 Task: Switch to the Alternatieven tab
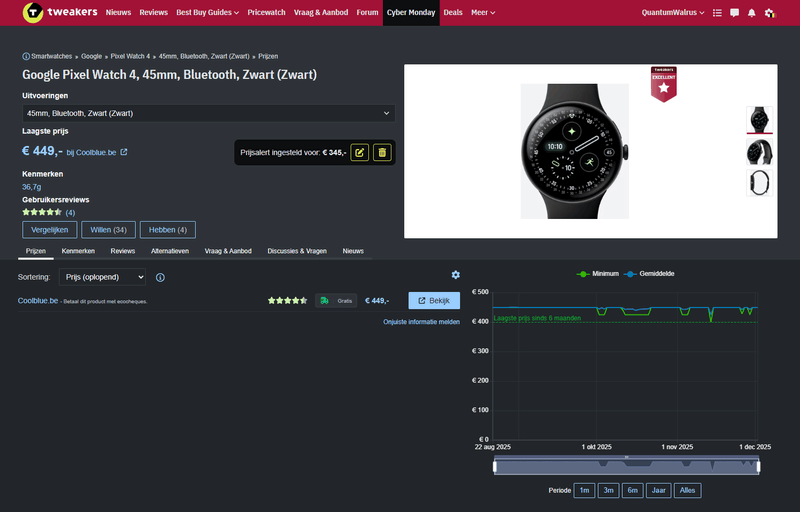pos(170,251)
